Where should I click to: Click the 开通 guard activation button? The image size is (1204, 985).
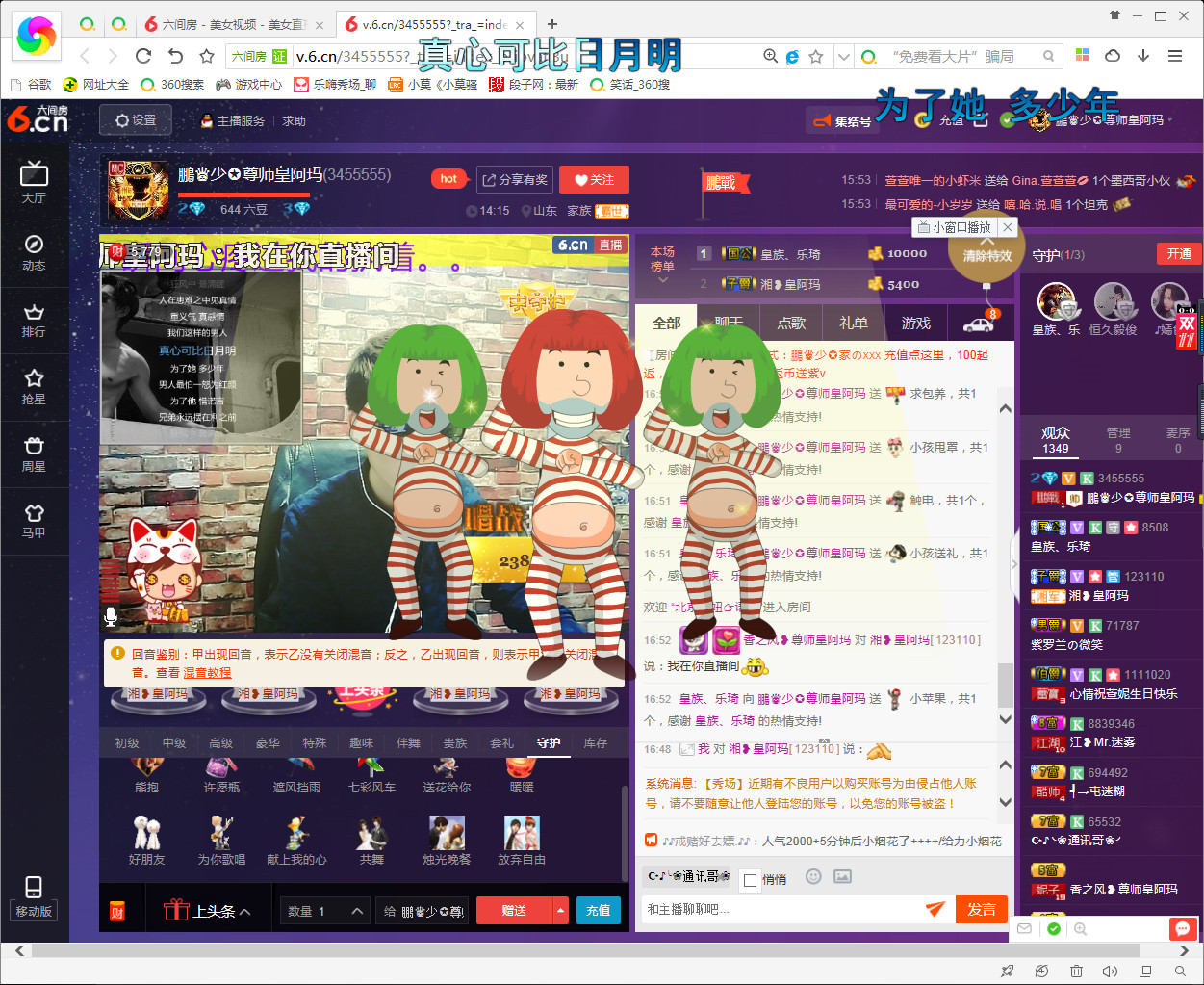point(1179,254)
